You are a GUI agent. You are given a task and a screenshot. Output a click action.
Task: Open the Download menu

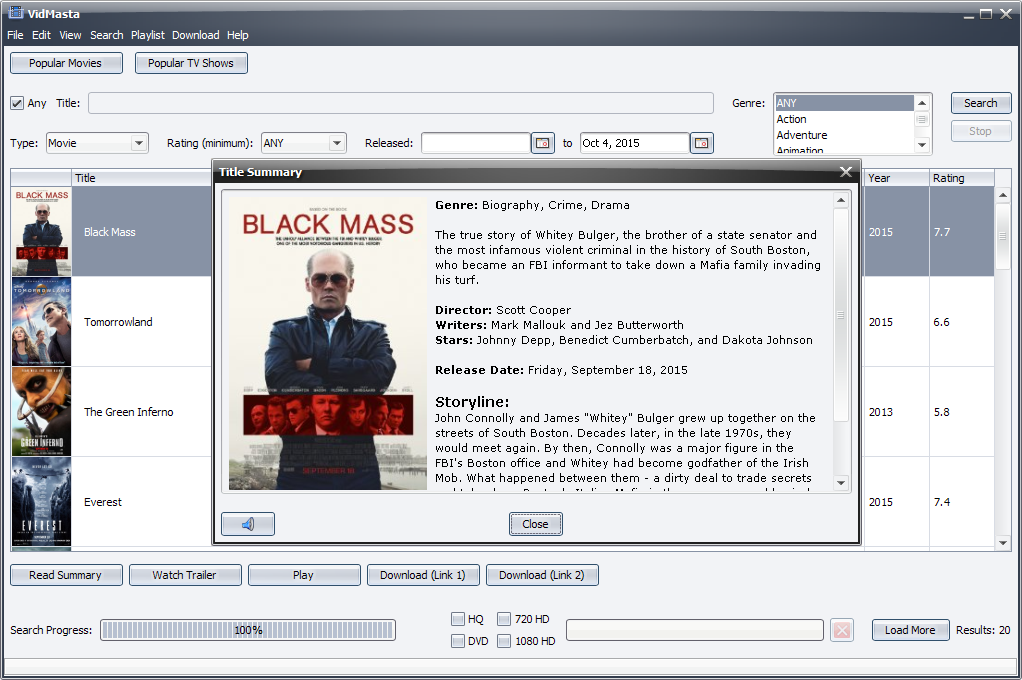click(196, 35)
